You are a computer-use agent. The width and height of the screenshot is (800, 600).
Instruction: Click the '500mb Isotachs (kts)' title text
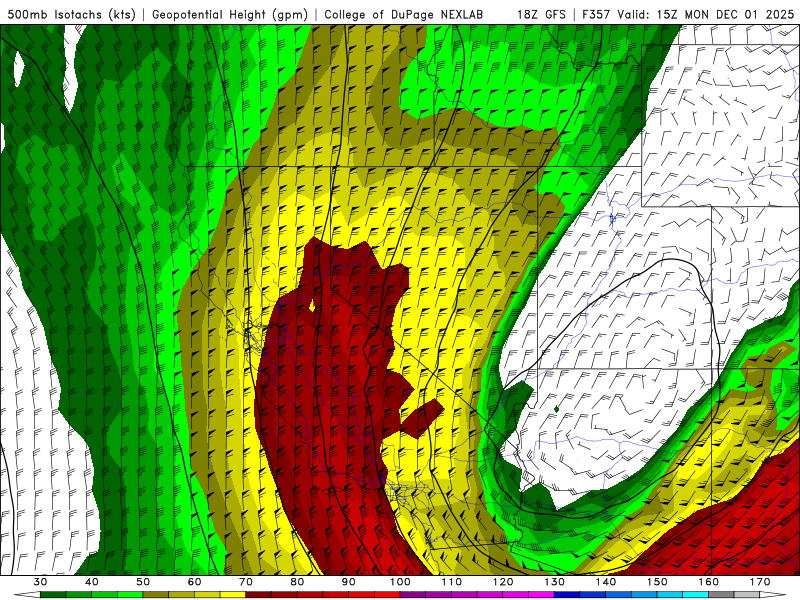71,15
